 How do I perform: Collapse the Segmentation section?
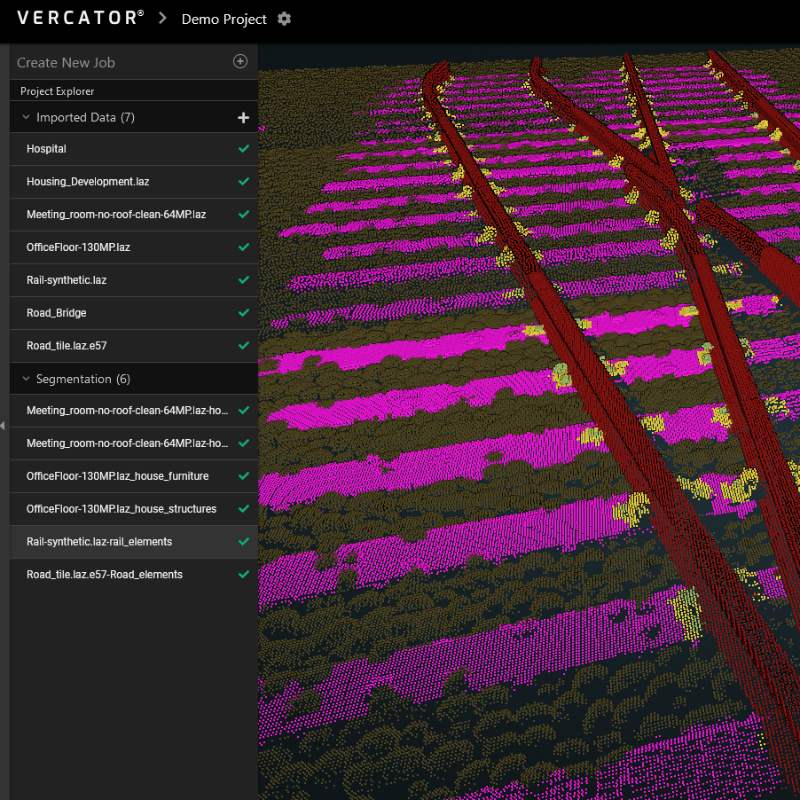[24, 379]
